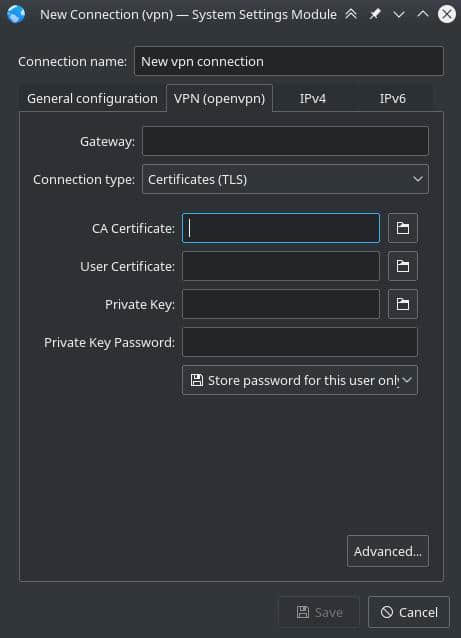Focus the Connection name field
This screenshot has width=461, height=638.
coord(289,61)
